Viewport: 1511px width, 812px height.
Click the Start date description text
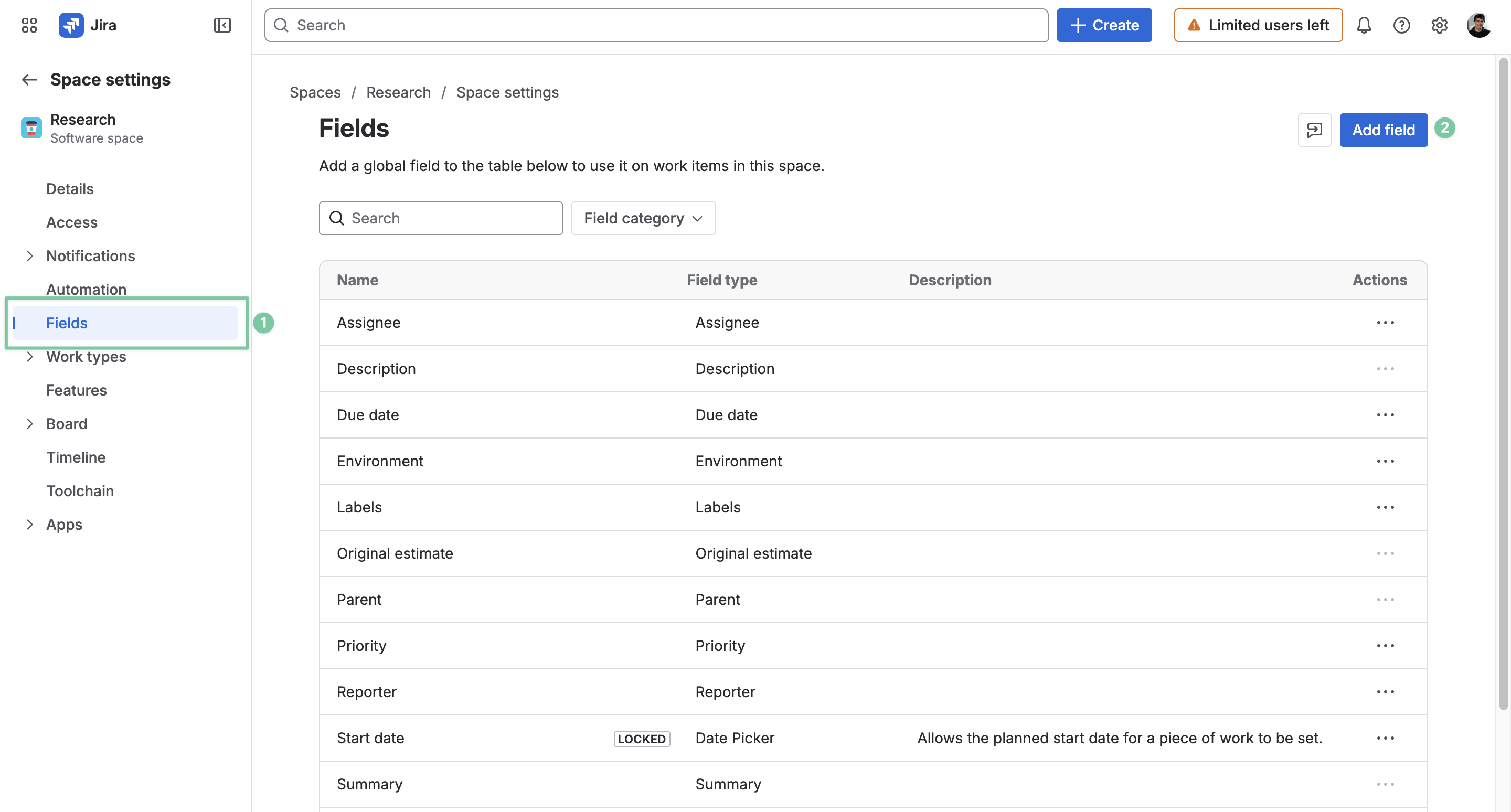pyautogui.click(x=1119, y=738)
